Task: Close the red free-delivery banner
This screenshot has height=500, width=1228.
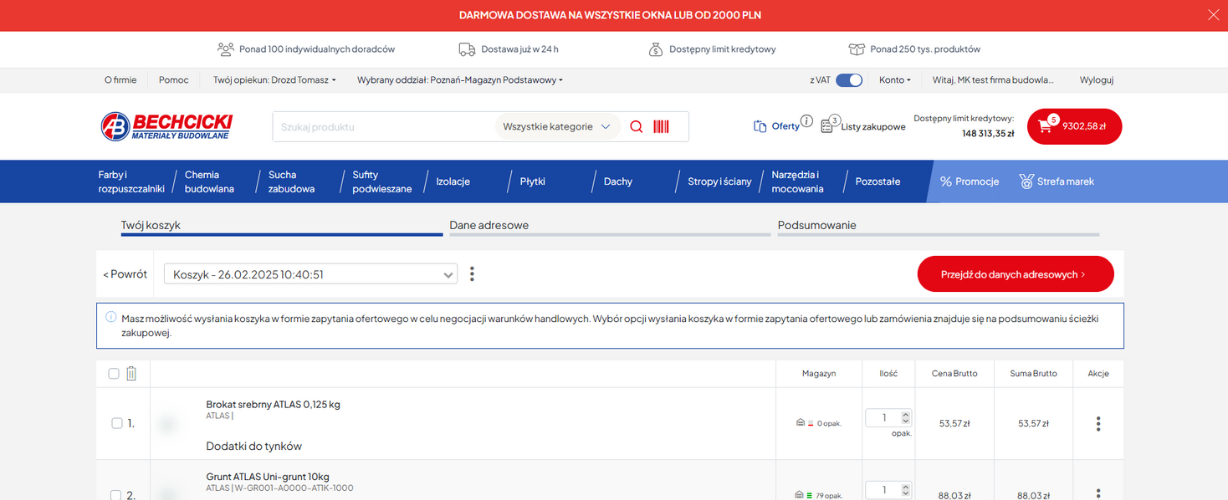Action: (1214, 15)
